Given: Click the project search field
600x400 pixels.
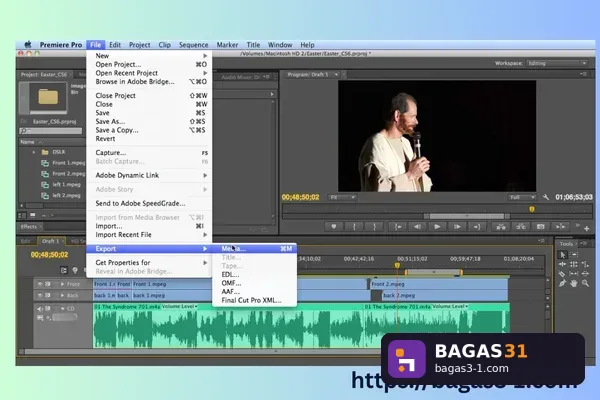Looking at the screenshot, I should [x=51, y=131].
